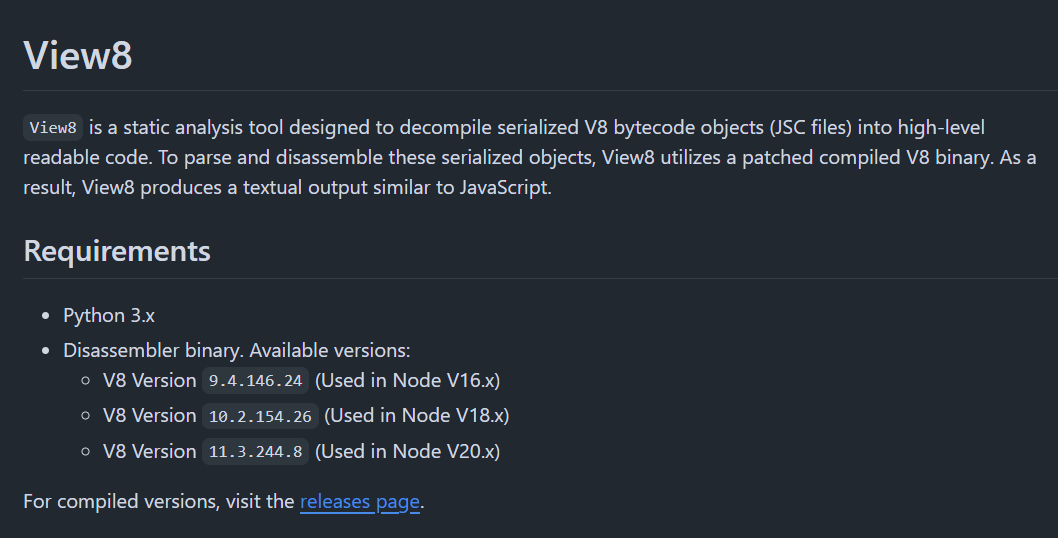The height and width of the screenshot is (538, 1058).
Task: Click the 10.2.154.26 version code
Action: 259,416
